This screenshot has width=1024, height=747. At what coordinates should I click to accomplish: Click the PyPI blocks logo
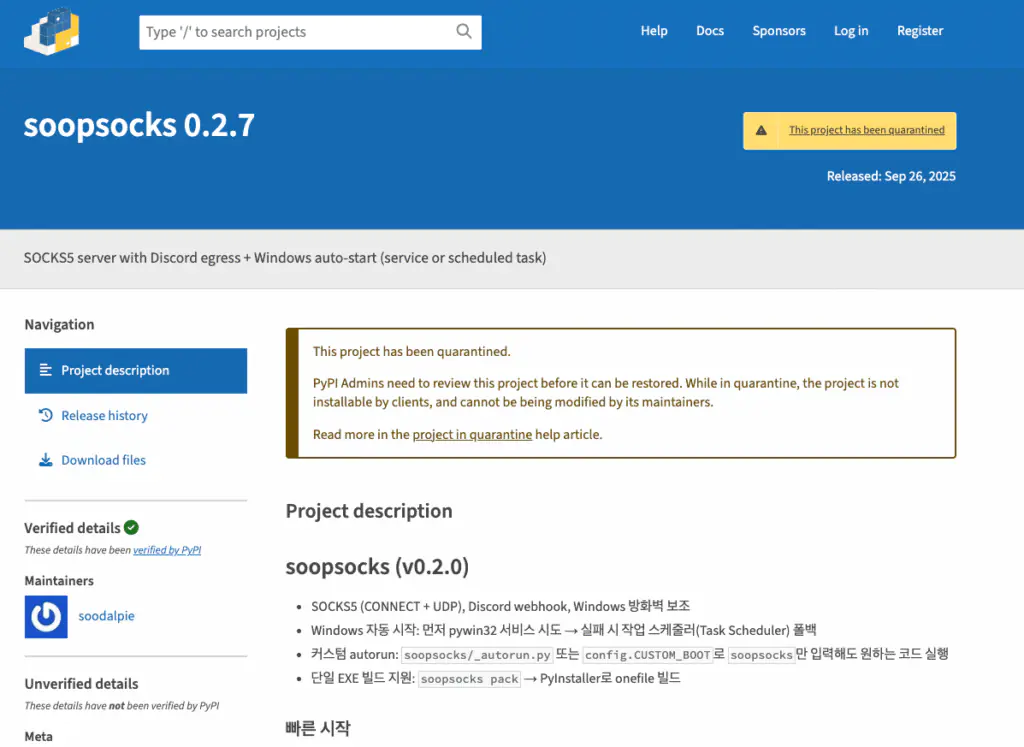50,31
